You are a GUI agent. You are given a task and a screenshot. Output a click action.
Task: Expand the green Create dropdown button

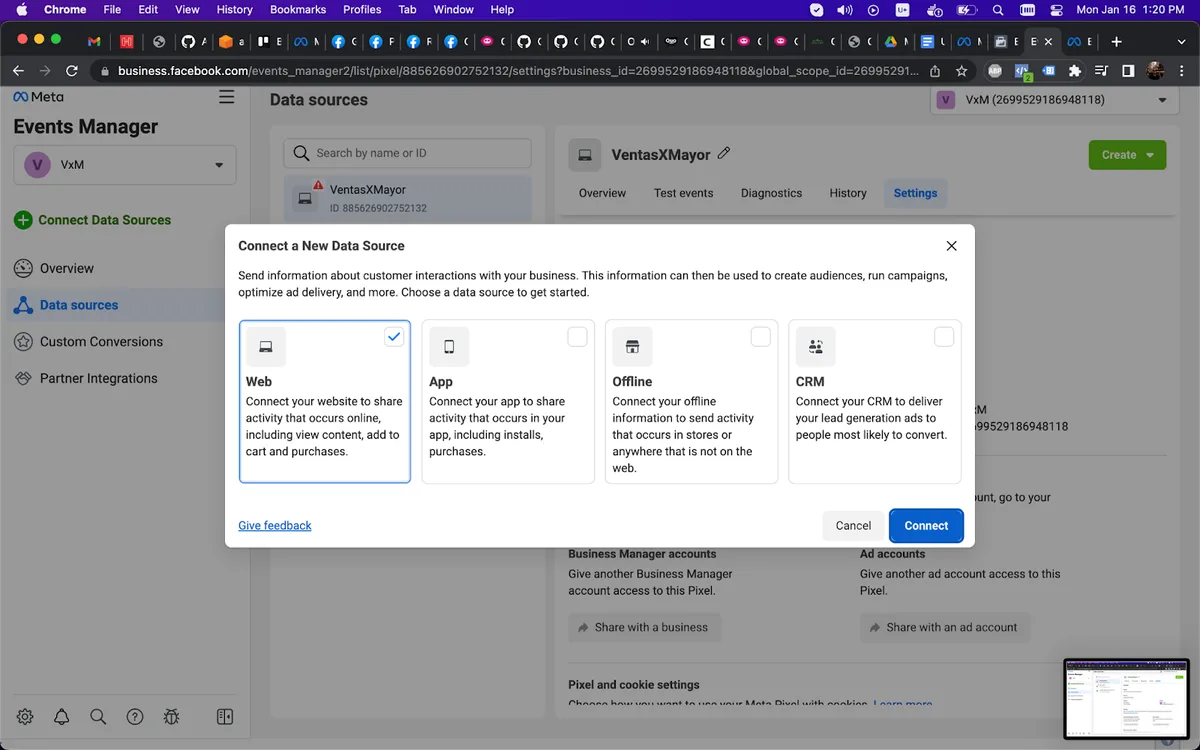pyautogui.click(x=1127, y=155)
